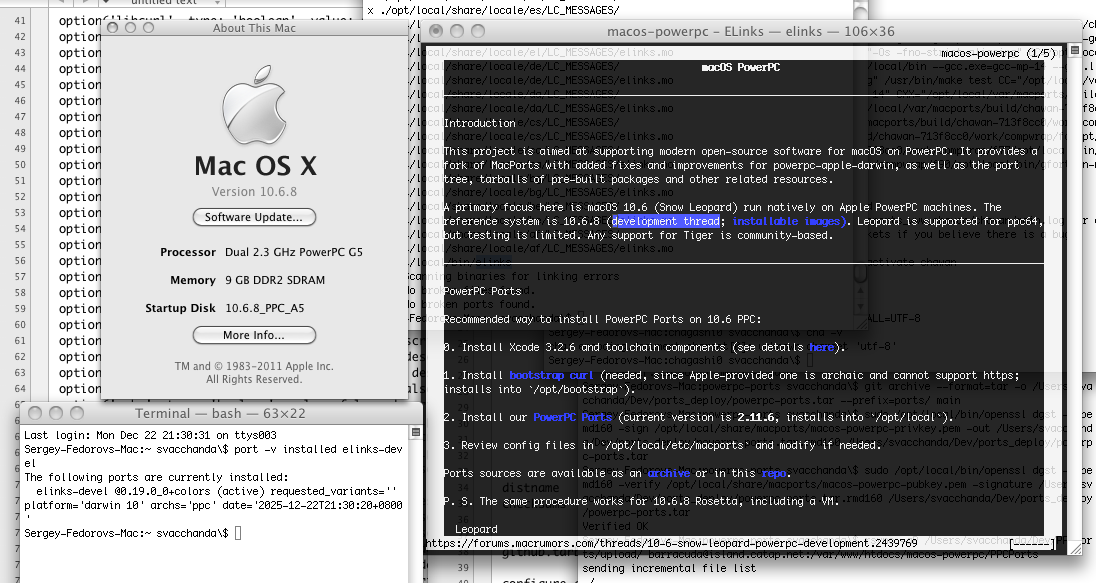Close the ELinks terminal window
Image resolution: width=1096 pixels, height=583 pixels.
click(436, 31)
